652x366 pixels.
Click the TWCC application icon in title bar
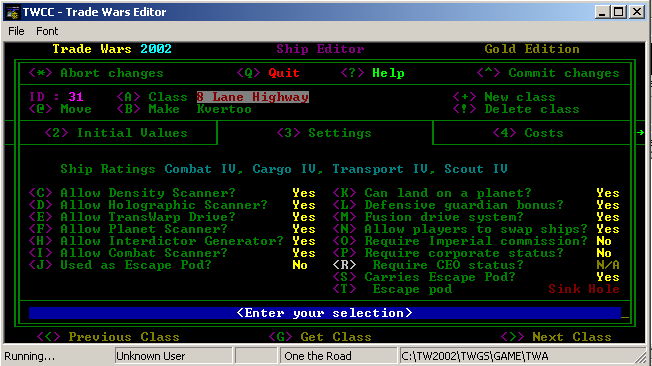13,12
